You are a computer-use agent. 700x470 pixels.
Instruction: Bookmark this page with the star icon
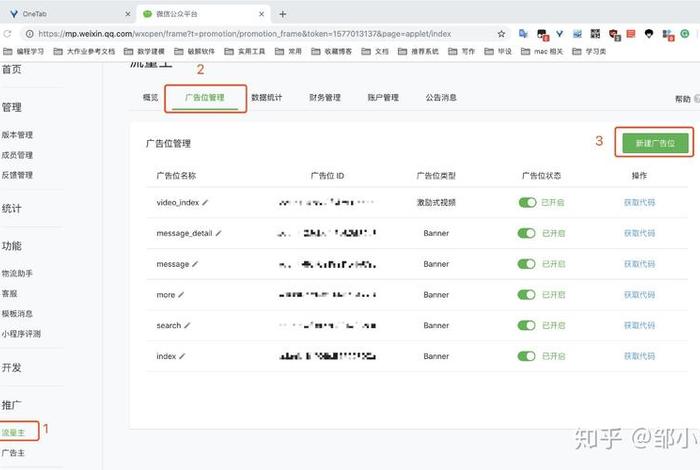pyautogui.click(x=501, y=34)
